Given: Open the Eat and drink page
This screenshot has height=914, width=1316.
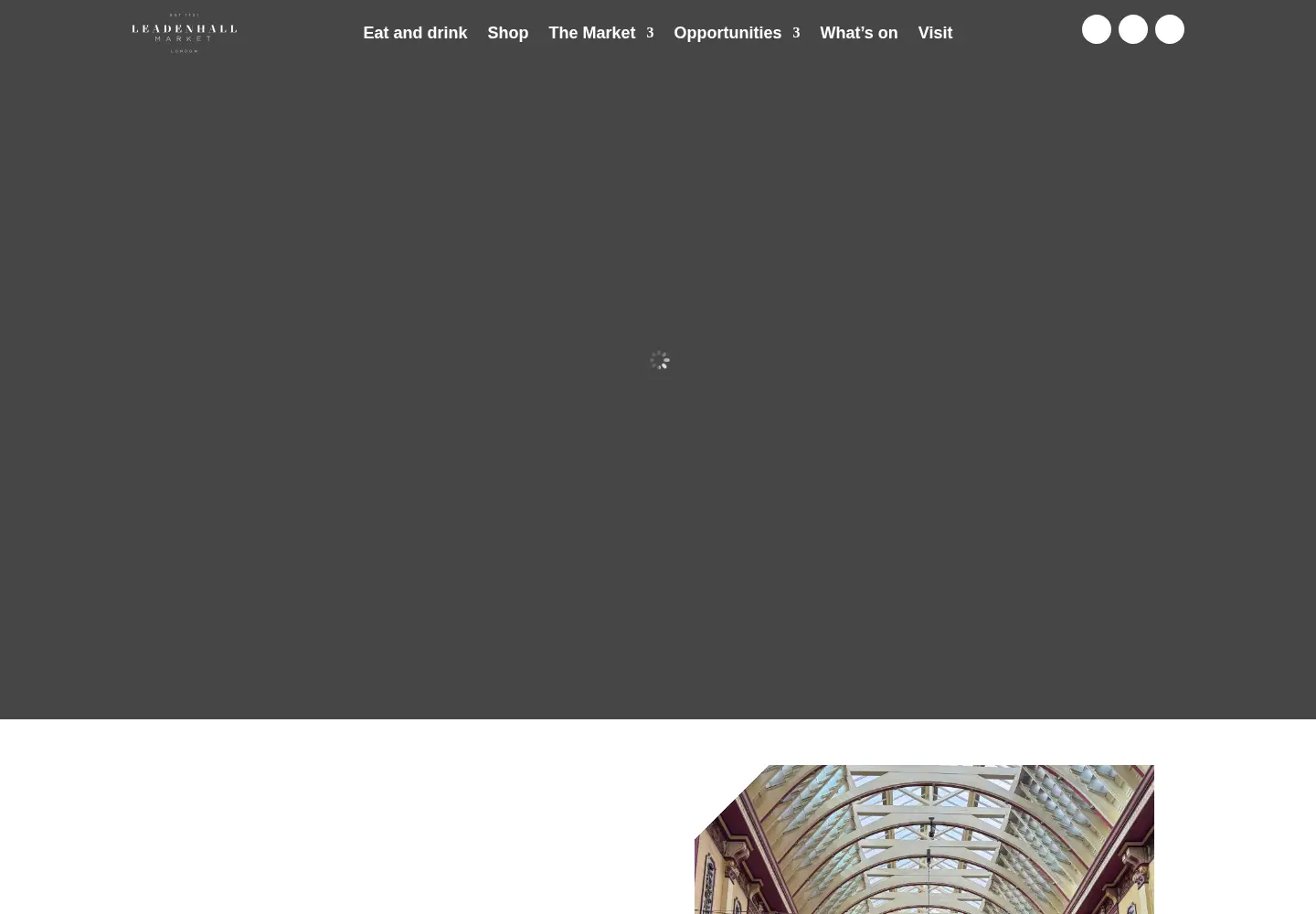Looking at the screenshot, I should [415, 33].
